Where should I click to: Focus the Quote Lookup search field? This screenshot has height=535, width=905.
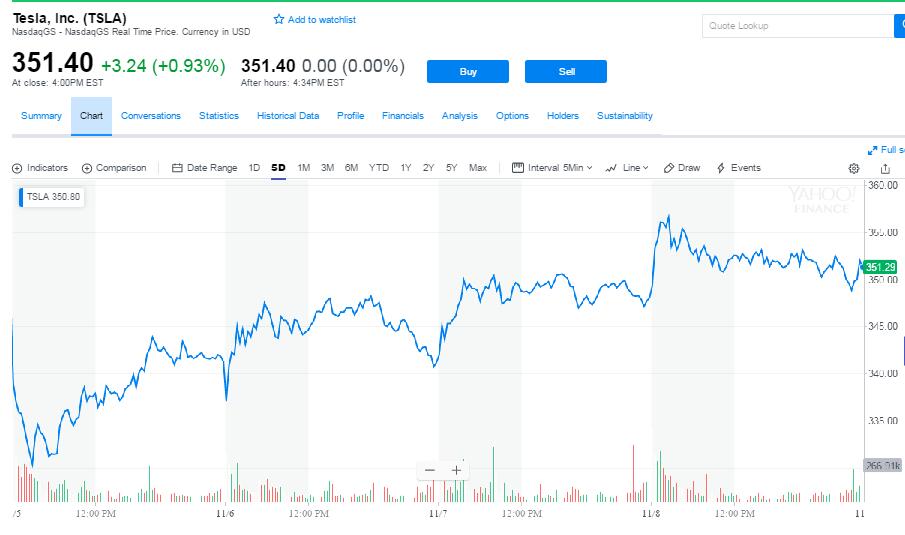pos(797,27)
